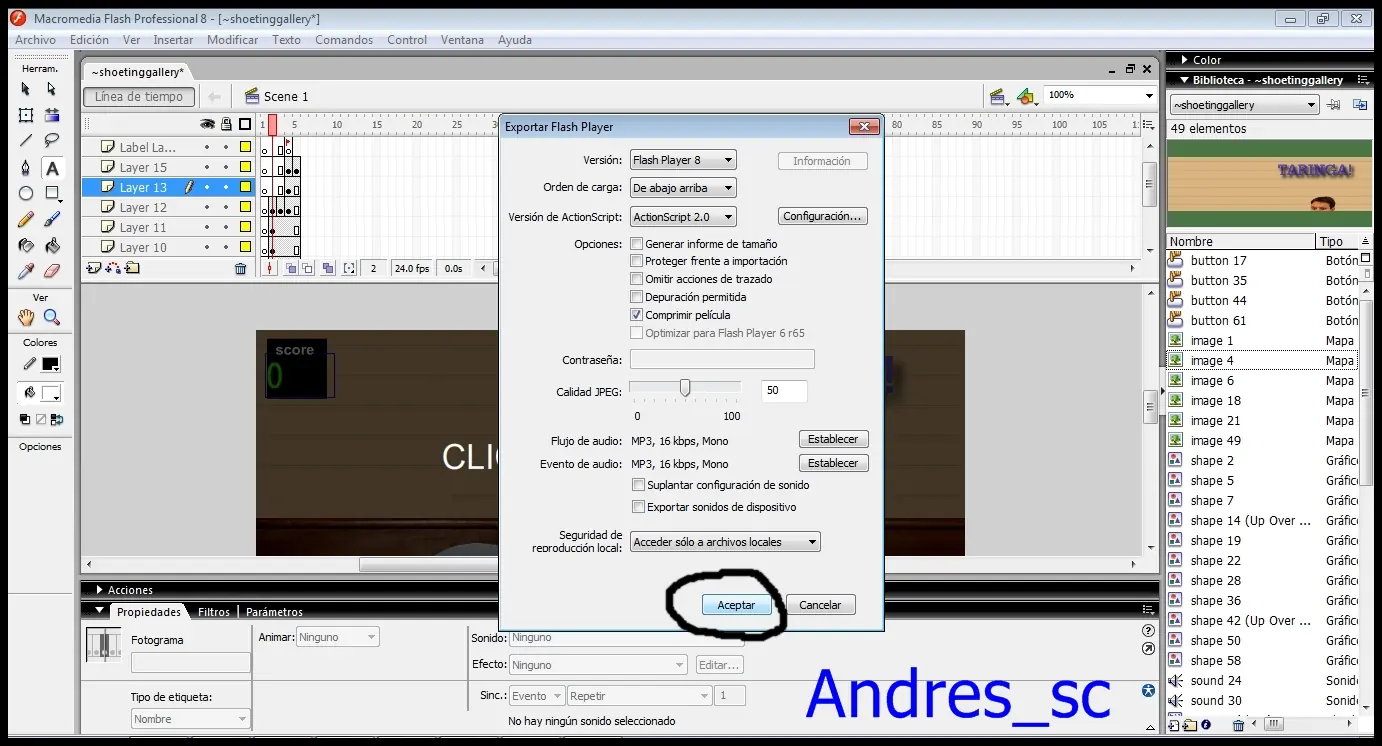1382x746 pixels.
Task: Open the stroke color swatch
Action: pyautogui.click(x=50, y=365)
